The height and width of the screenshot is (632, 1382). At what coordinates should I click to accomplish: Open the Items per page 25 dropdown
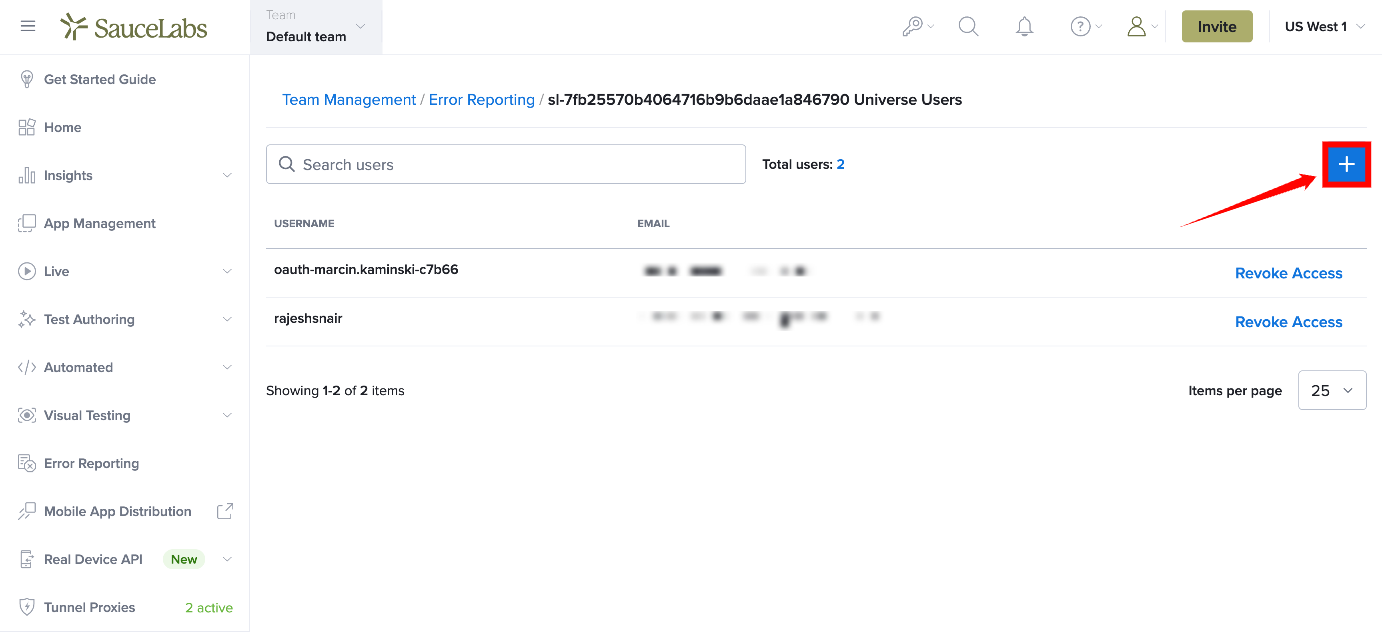[1332, 391]
